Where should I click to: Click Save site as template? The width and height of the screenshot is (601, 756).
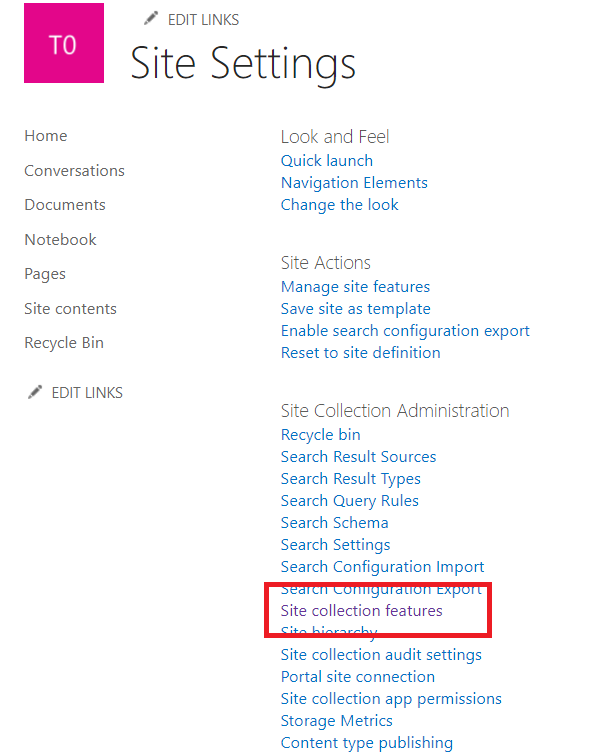(x=355, y=309)
